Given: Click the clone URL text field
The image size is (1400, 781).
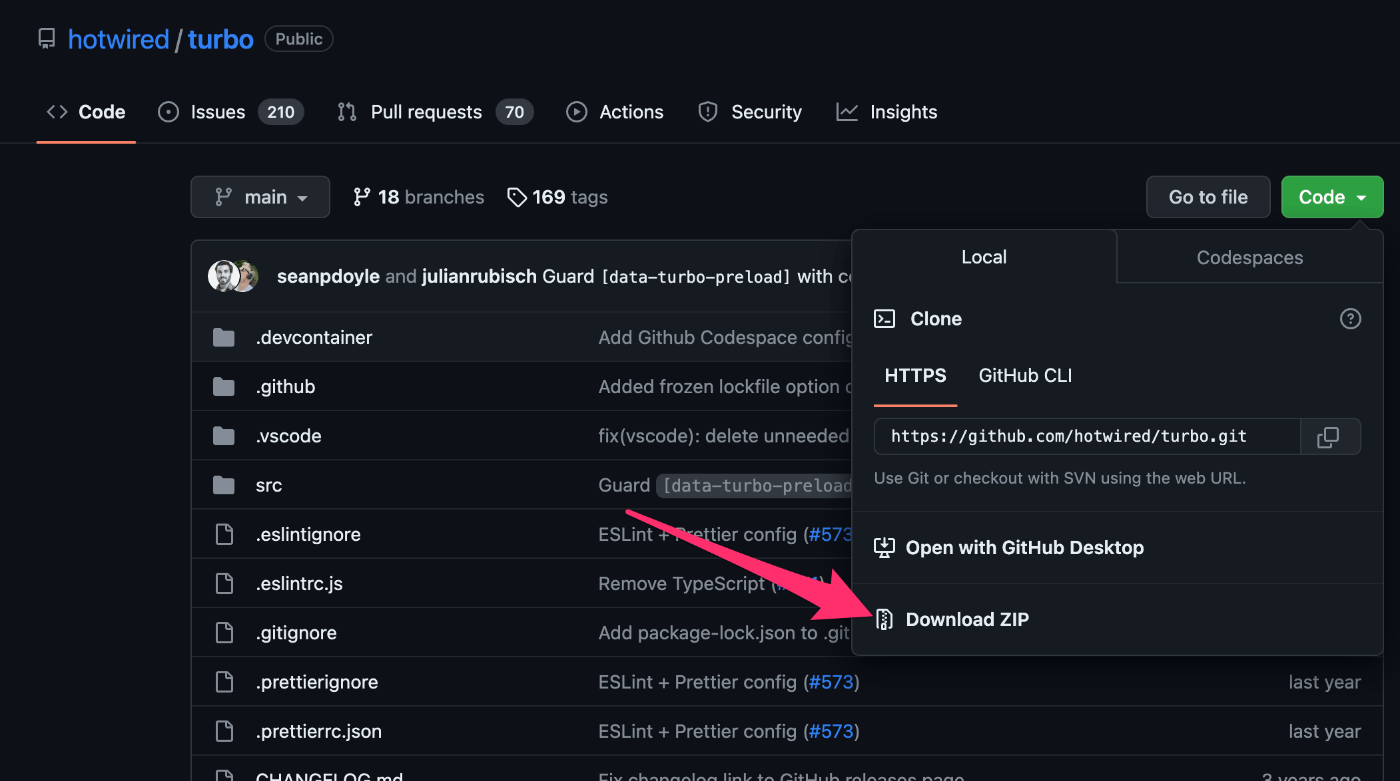Looking at the screenshot, I should pos(1087,437).
